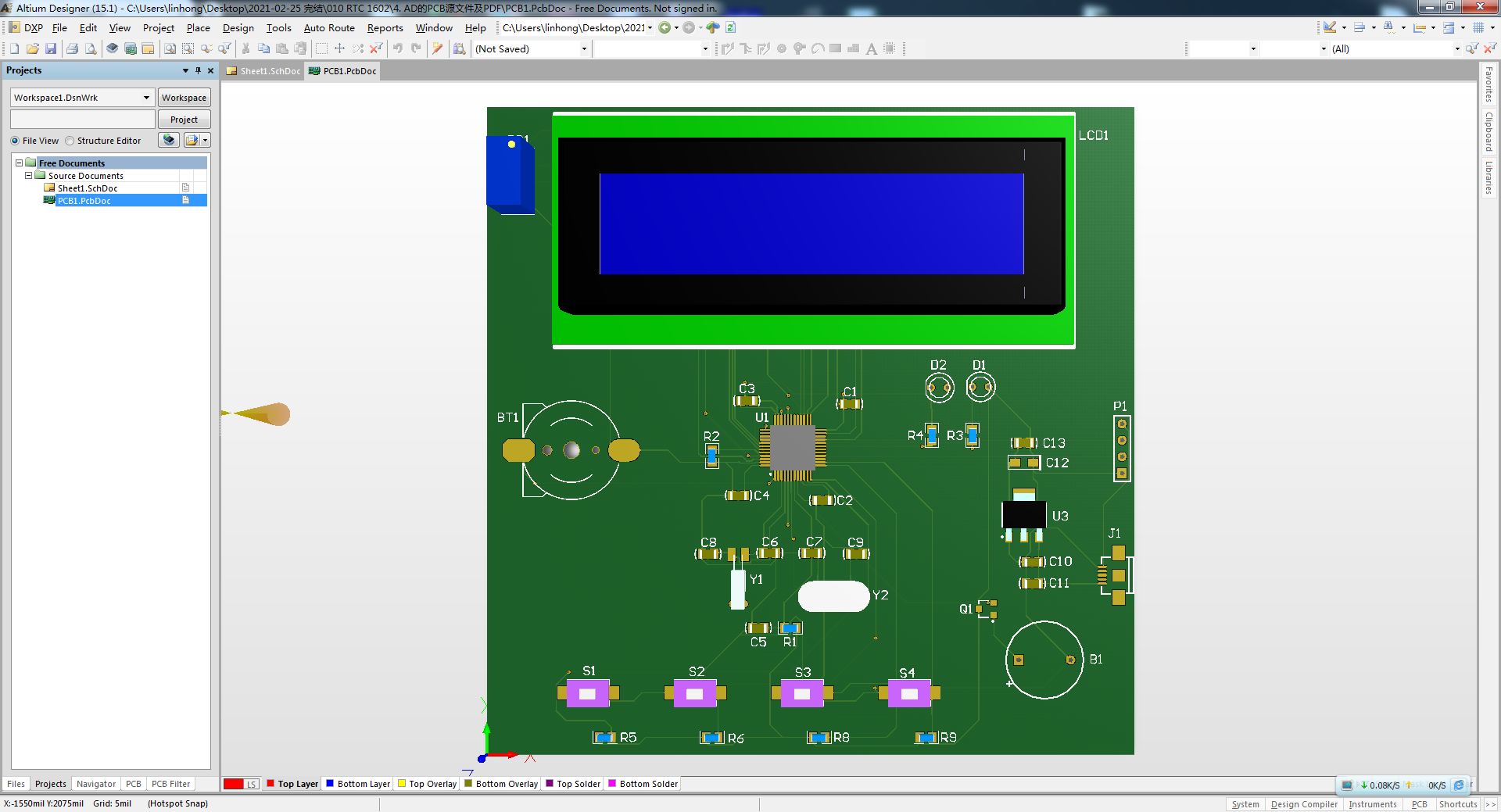Pin the Projects panel open

coord(198,70)
